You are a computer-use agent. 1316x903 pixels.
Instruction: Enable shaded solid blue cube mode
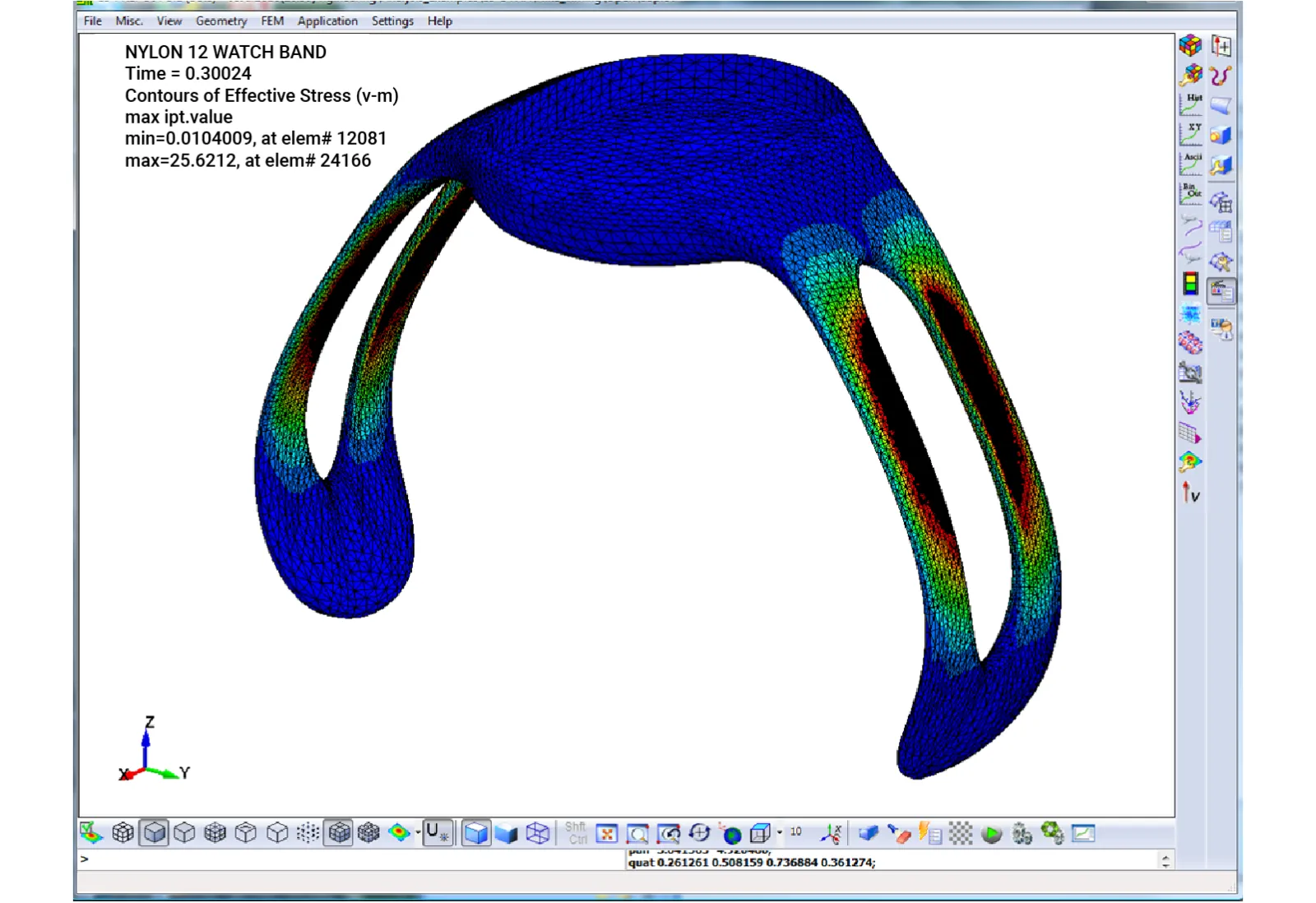[x=475, y=833]
